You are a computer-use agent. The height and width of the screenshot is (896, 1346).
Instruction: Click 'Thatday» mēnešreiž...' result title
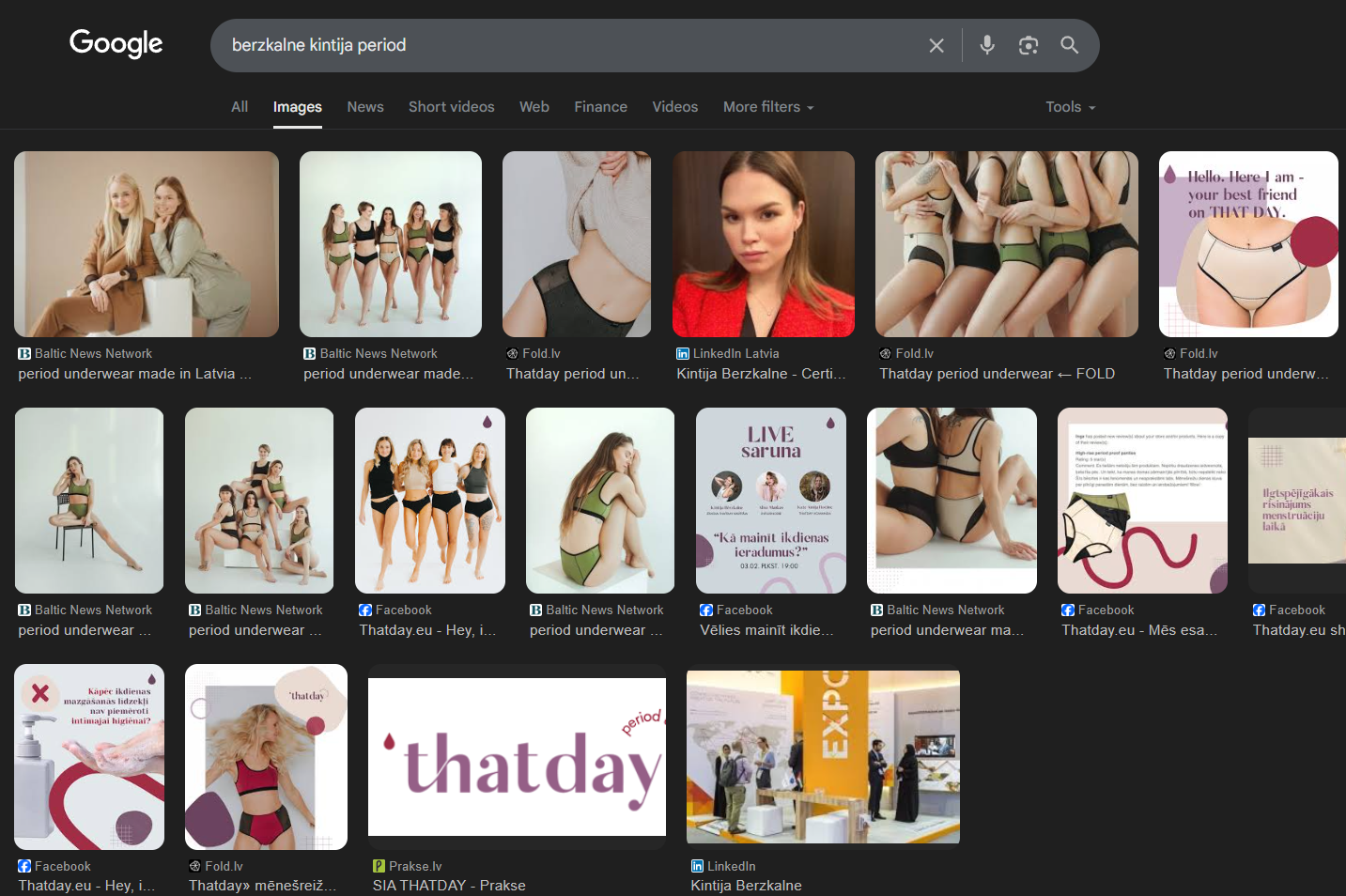(x=262, y=886)
